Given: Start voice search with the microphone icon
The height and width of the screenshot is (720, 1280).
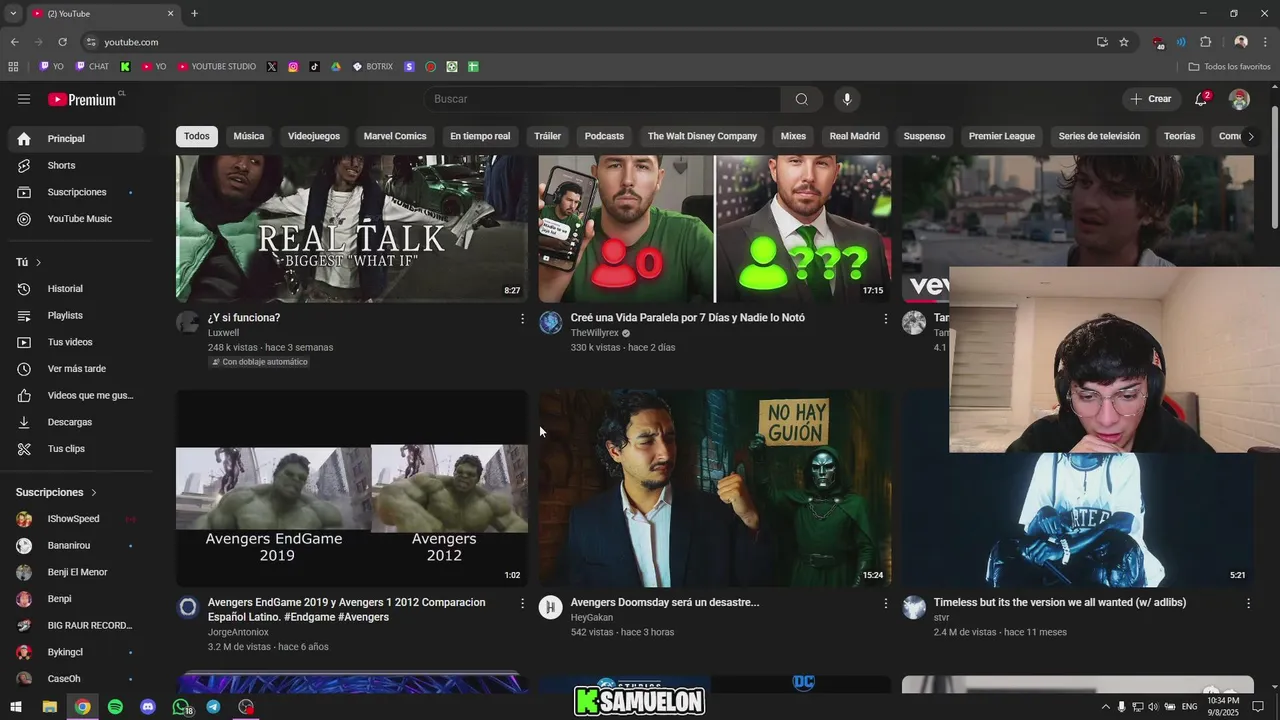Looking at the screenshot, I should 847,99.
